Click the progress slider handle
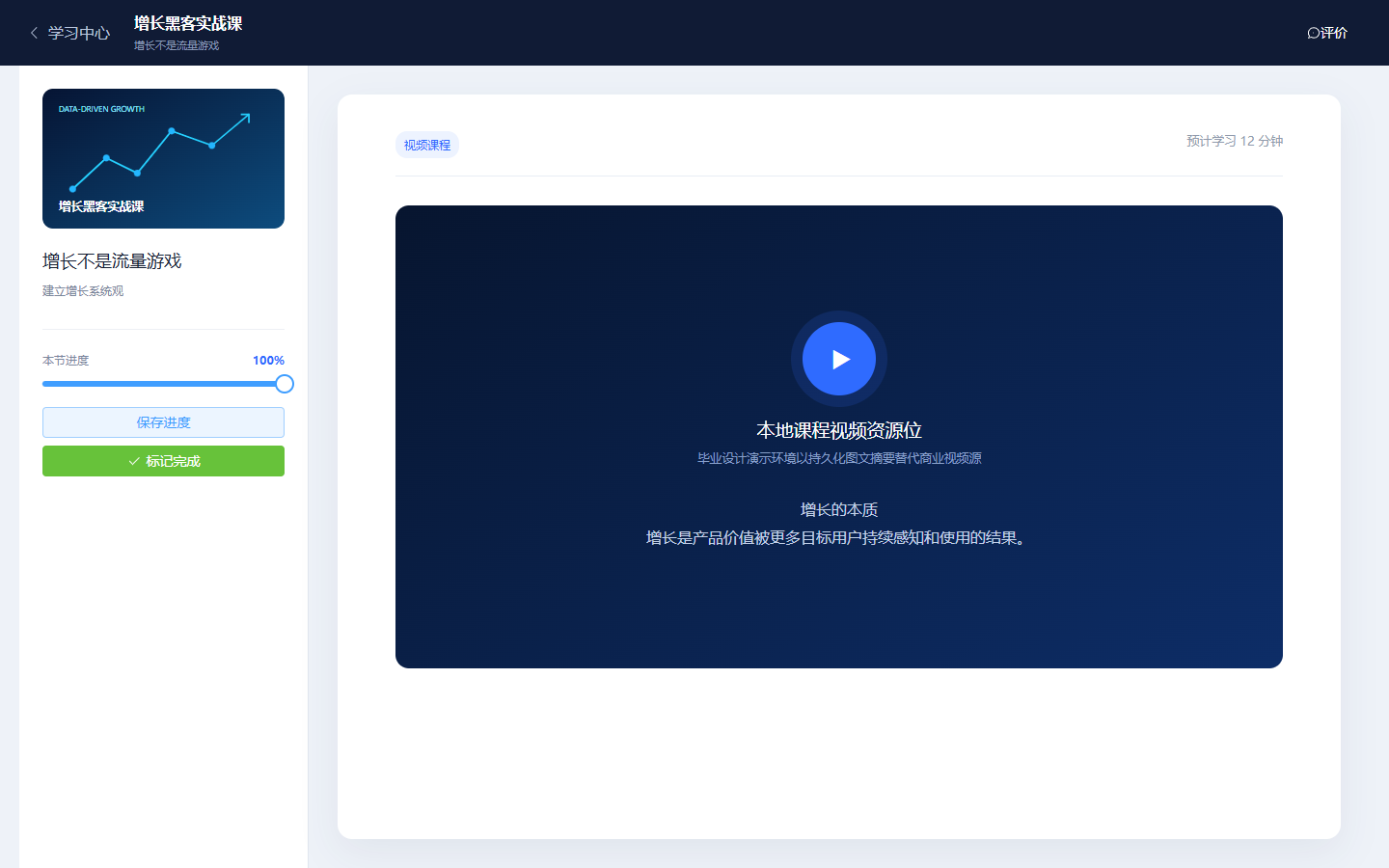The width and height of the screenshot is (1389, 868). click(x=285, y=384)
